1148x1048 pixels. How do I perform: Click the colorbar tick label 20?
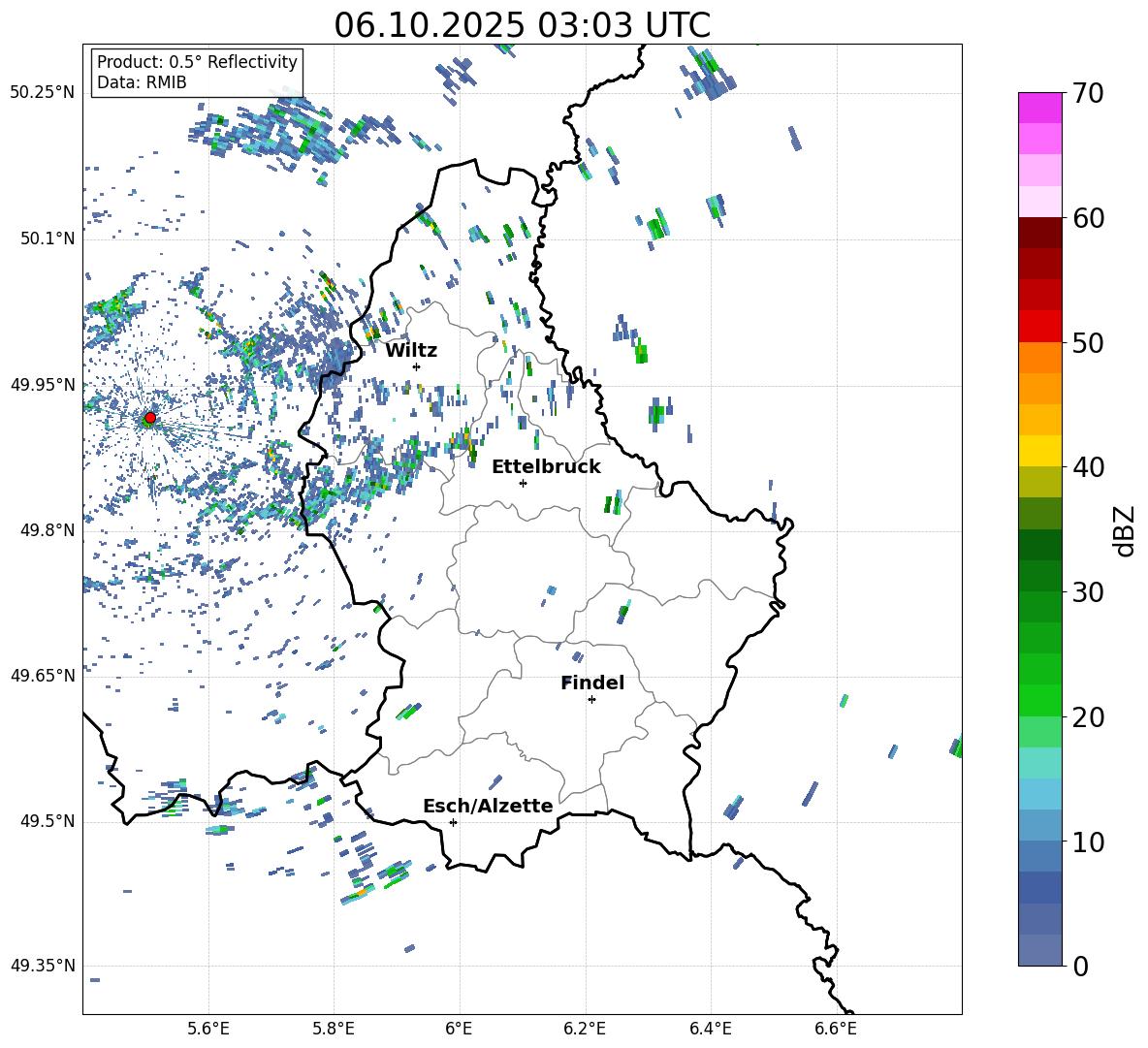(x=1089, y=717)
